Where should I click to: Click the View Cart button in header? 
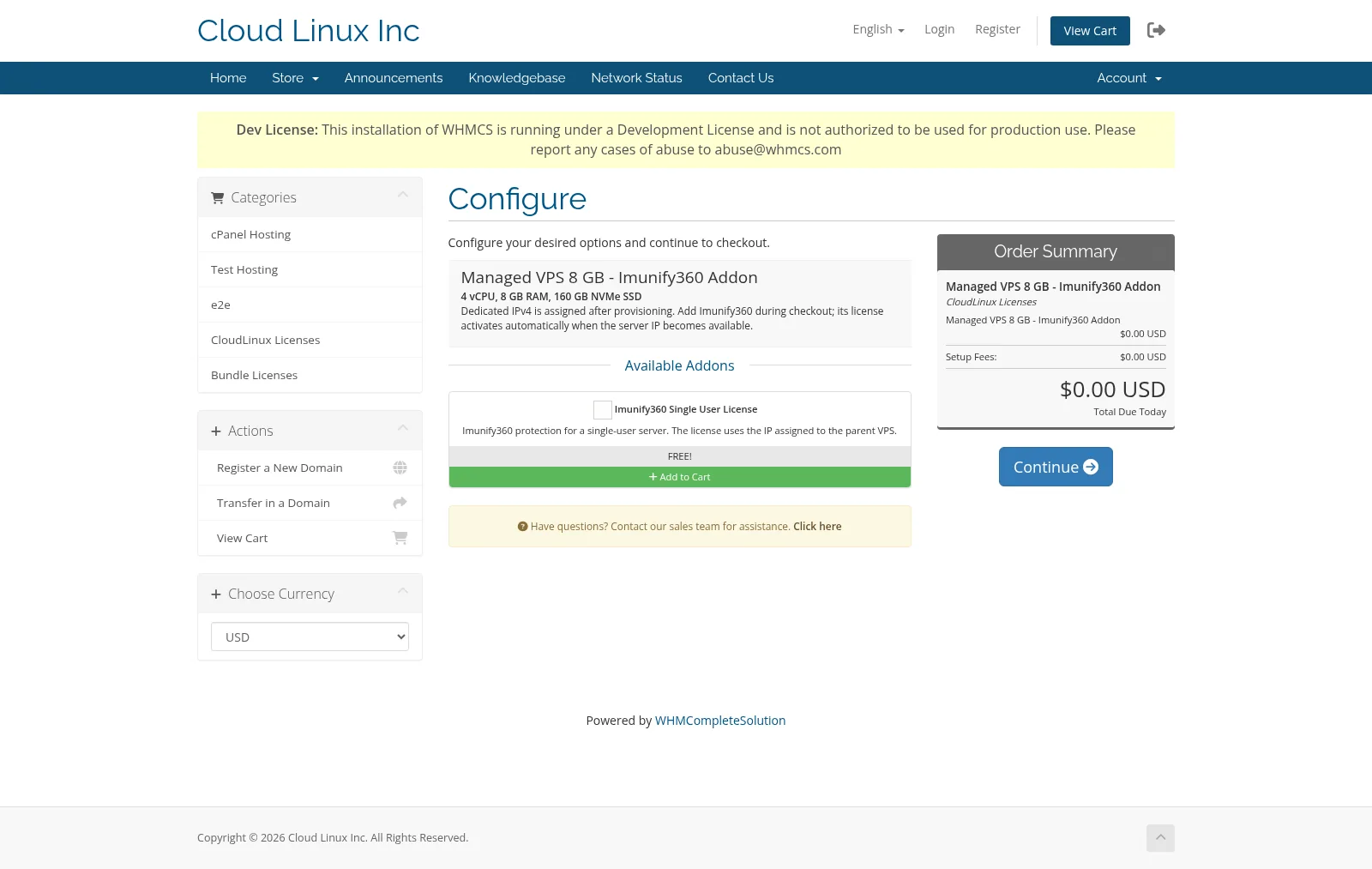[x=1090, y=31]
